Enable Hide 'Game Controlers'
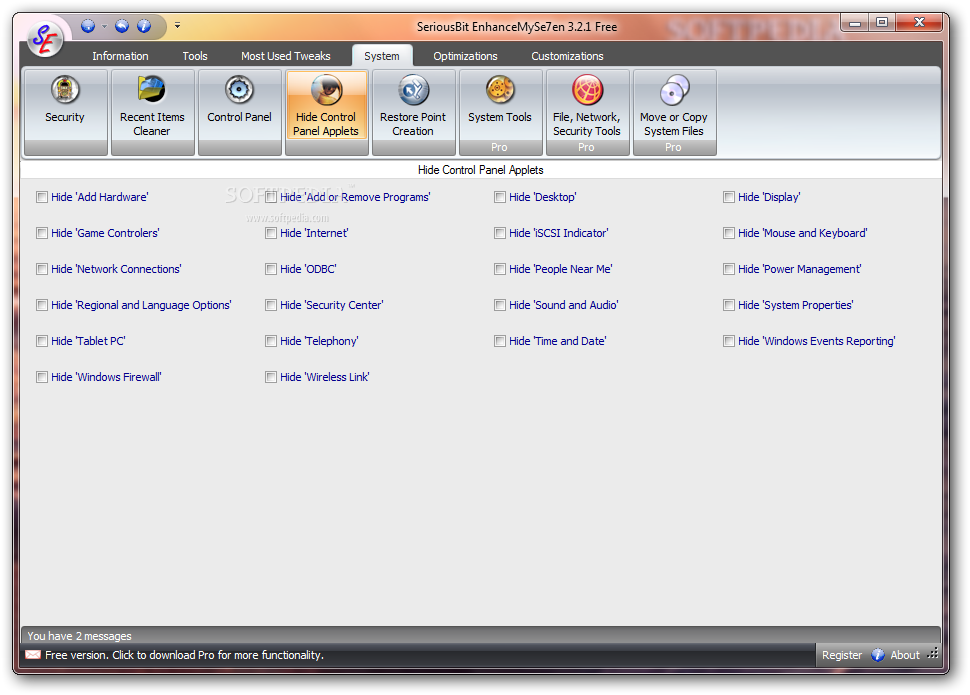Viewport: 970px width, 695px height. [42, 233]
